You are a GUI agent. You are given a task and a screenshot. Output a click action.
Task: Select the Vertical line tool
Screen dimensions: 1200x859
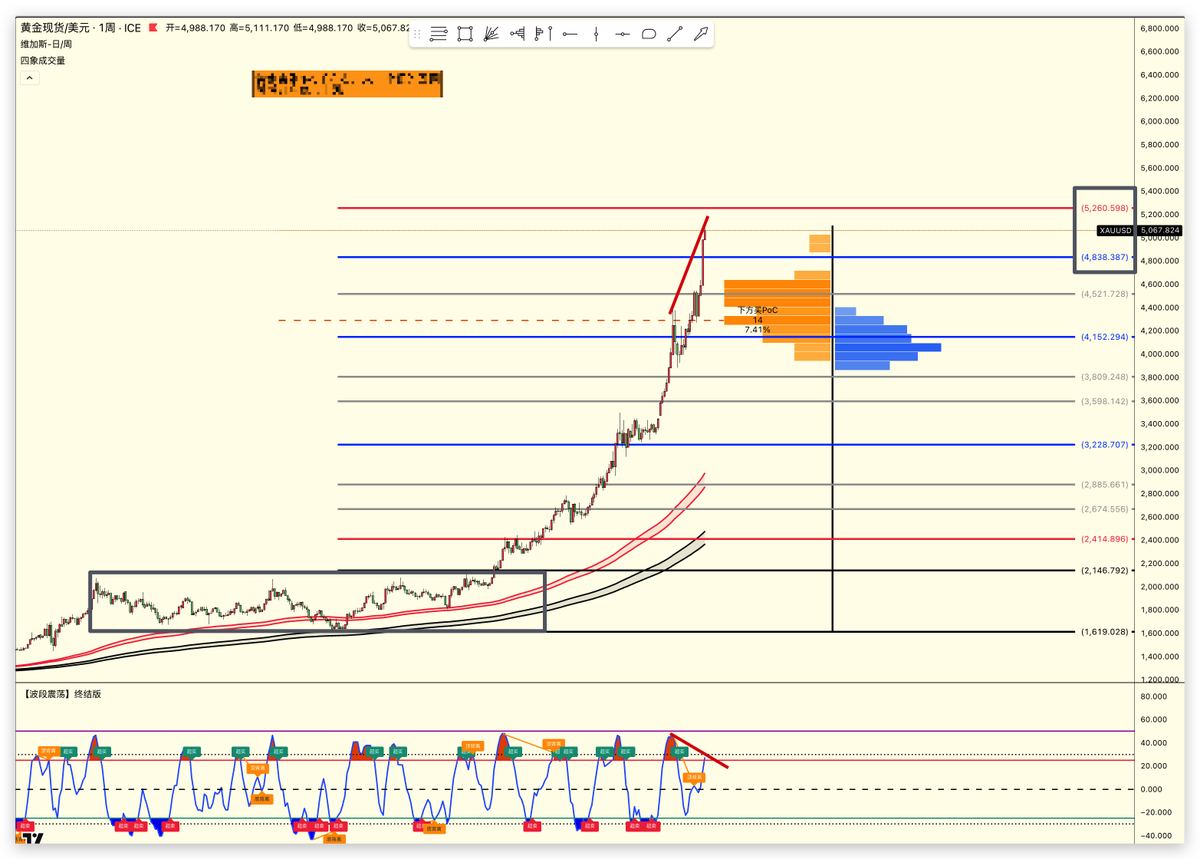click(596, 34)
